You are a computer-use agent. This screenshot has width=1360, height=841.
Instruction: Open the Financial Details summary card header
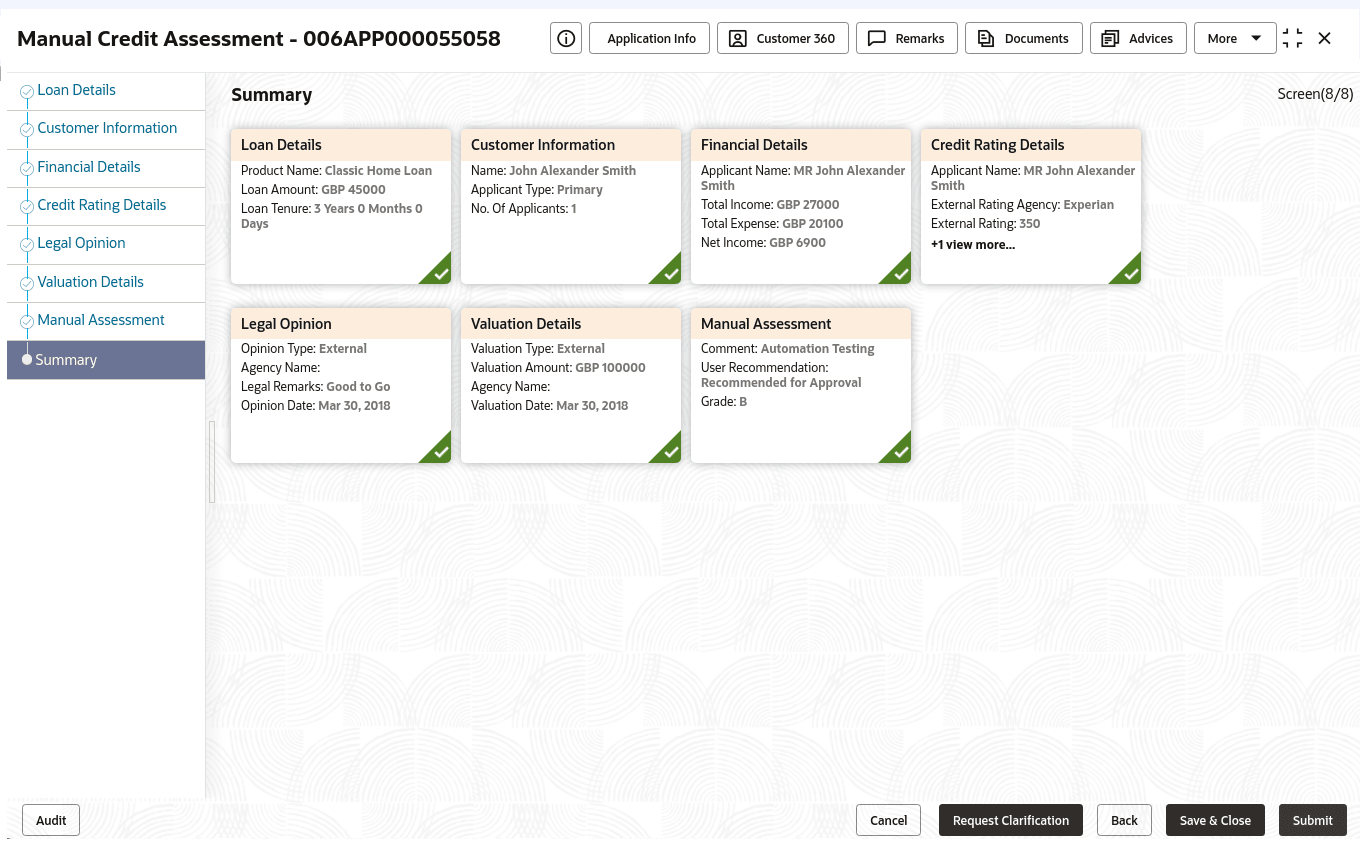point(801,145)
